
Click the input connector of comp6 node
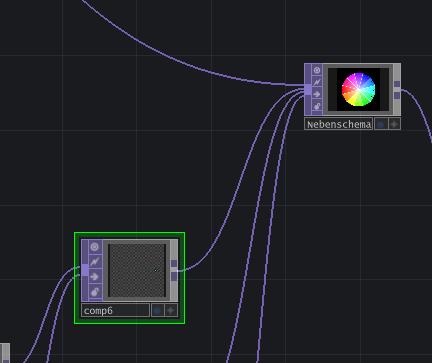(85, 270)
